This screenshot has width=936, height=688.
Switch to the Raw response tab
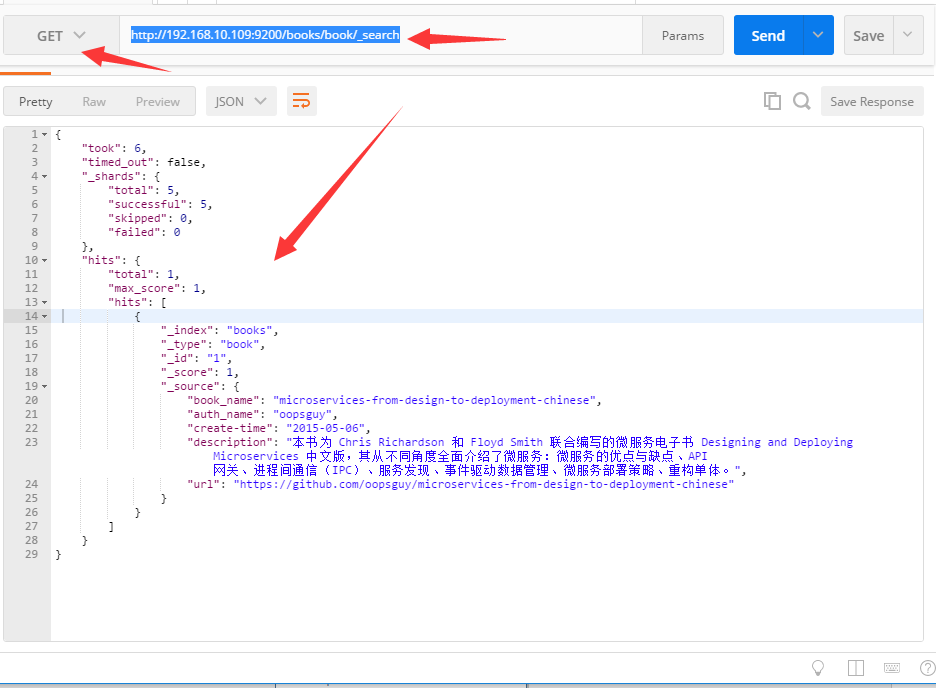(94, 101)
